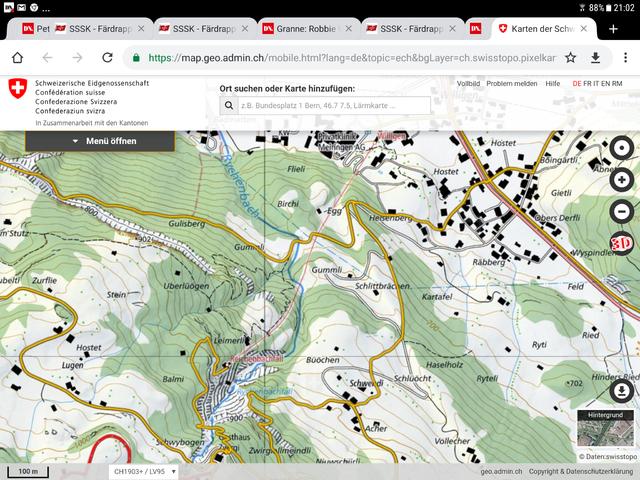Click the 'Problem melden' link
Screen dimensions: 640x480
[511, 84]
